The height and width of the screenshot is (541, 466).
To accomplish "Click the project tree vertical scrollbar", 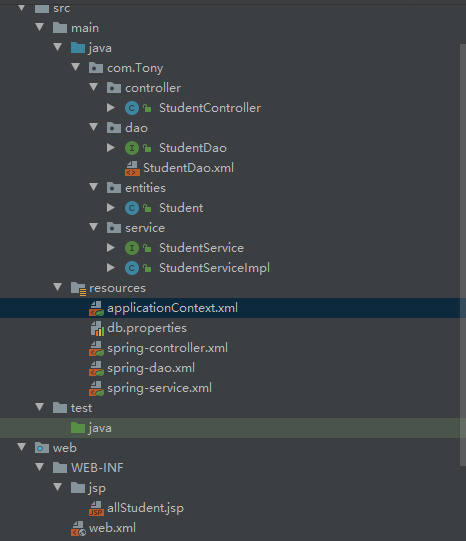I will click(x=463, y=255).
